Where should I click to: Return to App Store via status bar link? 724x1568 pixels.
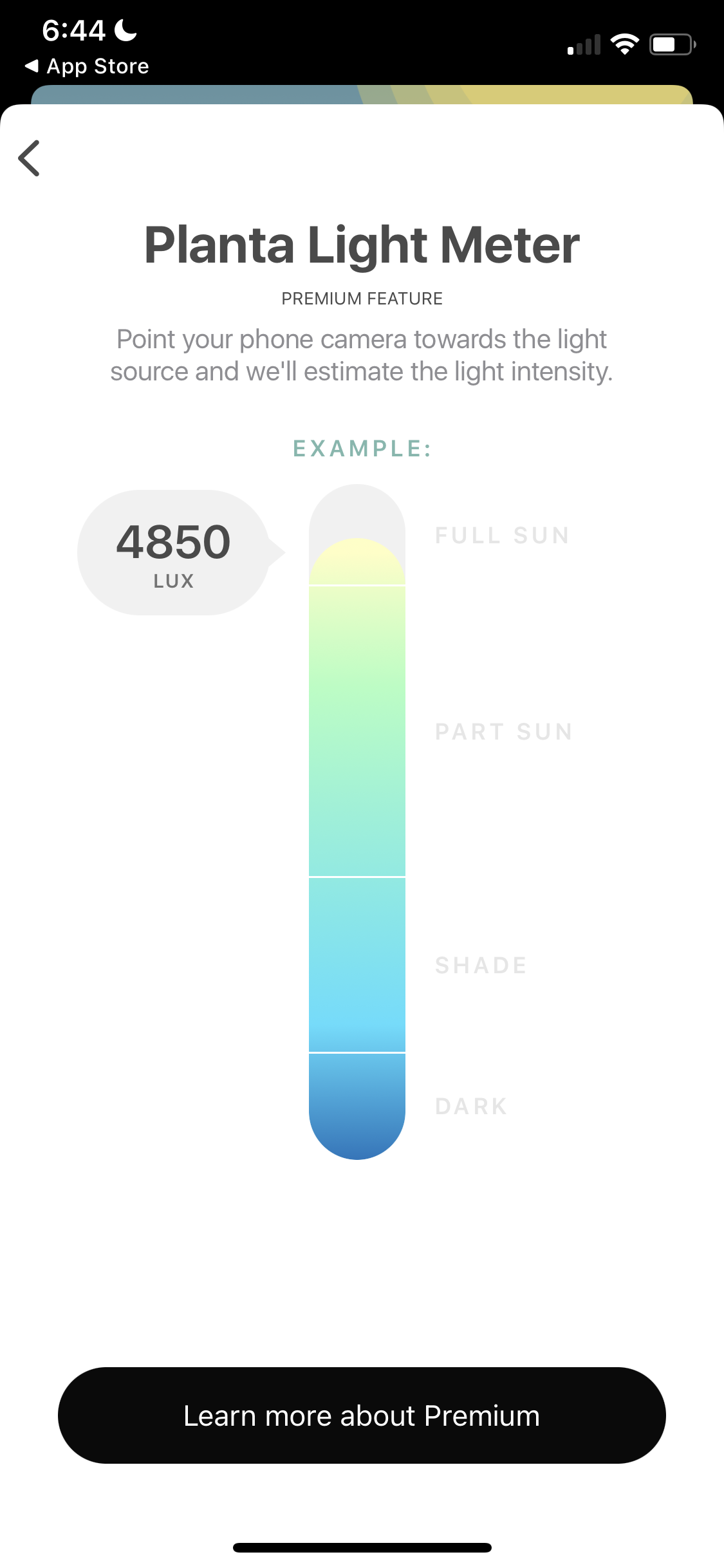(88, 66)
